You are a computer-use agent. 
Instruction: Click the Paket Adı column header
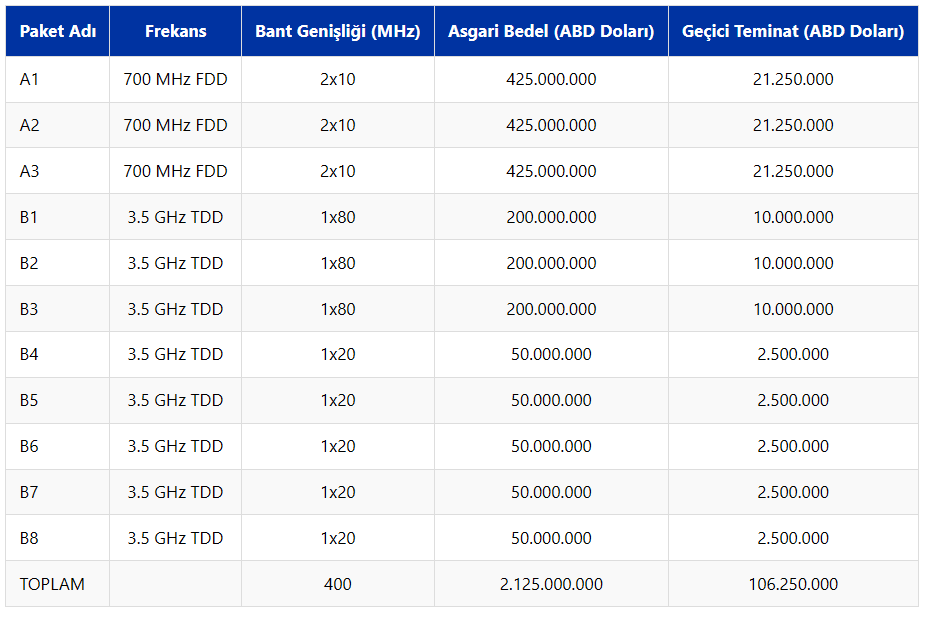tap(56, 31)
